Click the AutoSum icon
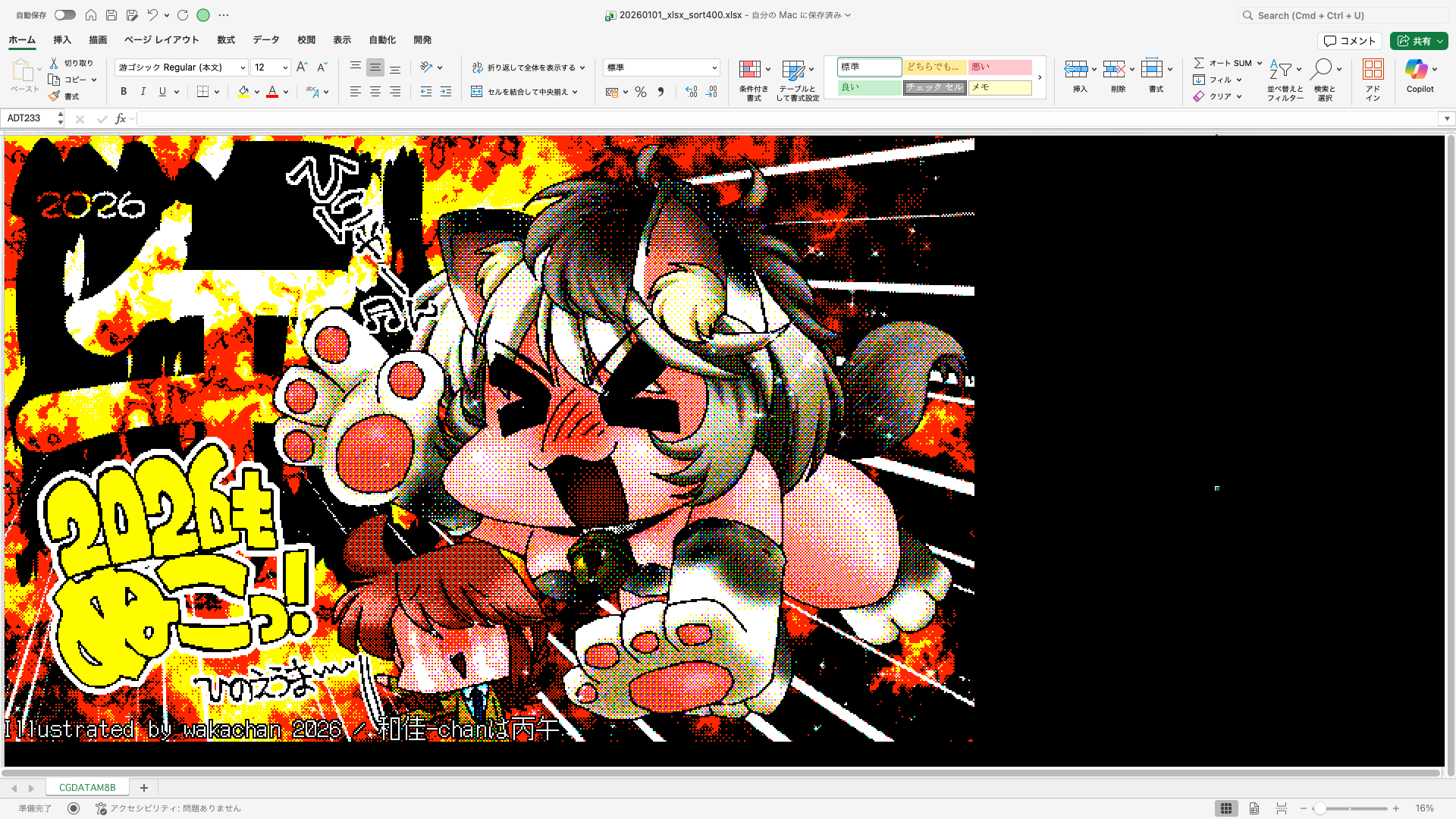Image resolution: width=1456 pixels, height=819 pixels. coord(1200,63)
